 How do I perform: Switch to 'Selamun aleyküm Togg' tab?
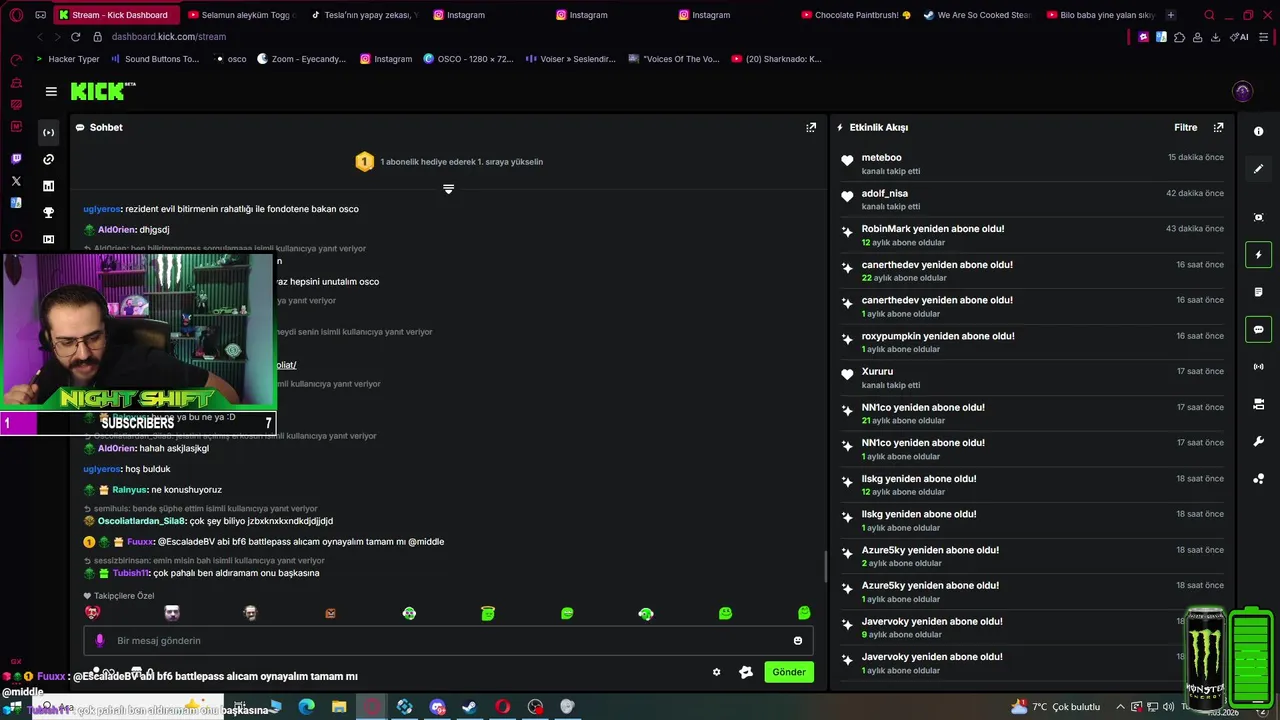tap(242, 15)
